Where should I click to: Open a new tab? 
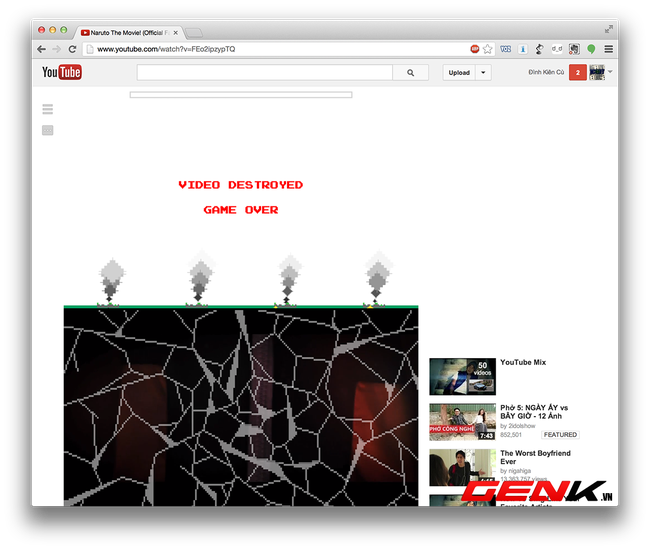pyautogui.click(x=194, y=33)
